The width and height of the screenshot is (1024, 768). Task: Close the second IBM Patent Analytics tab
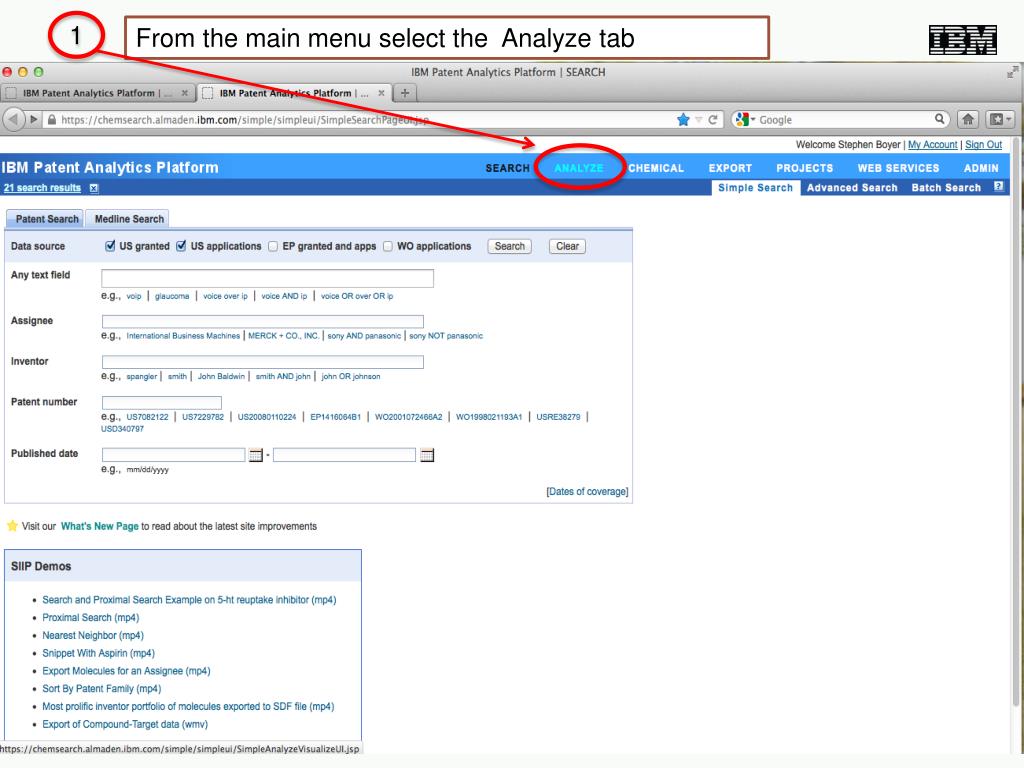click(x=381, y=93)
